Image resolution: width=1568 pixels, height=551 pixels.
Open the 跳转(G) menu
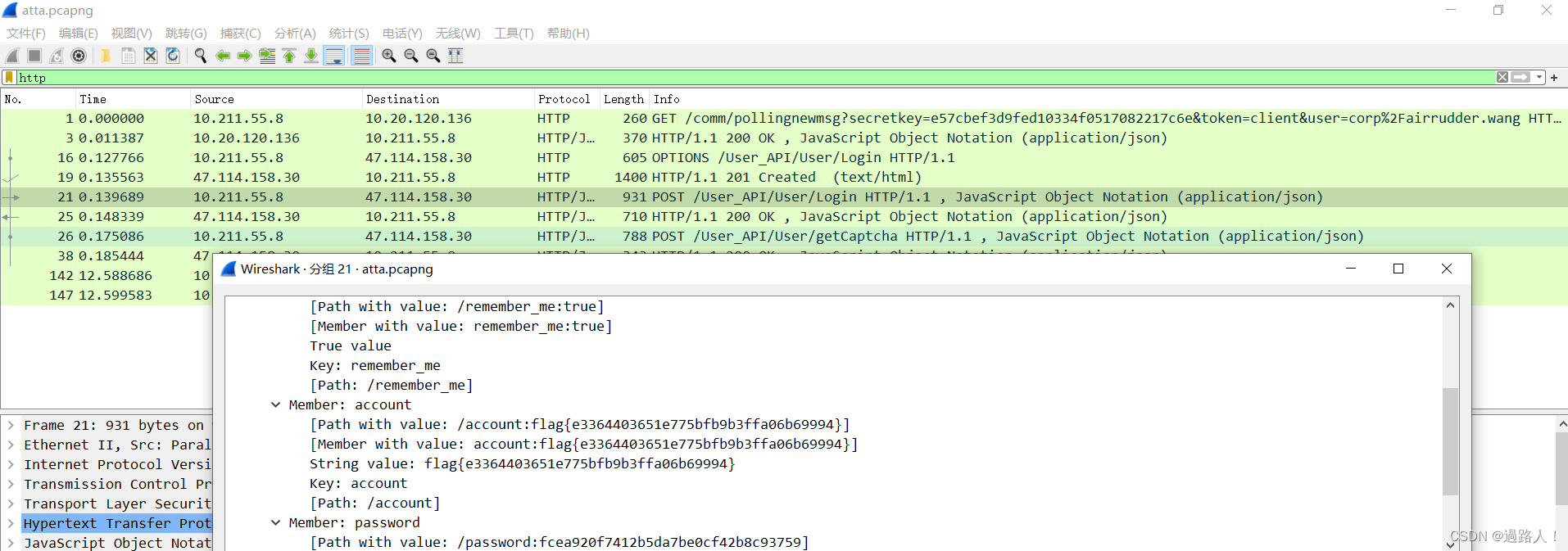[186, 34]
